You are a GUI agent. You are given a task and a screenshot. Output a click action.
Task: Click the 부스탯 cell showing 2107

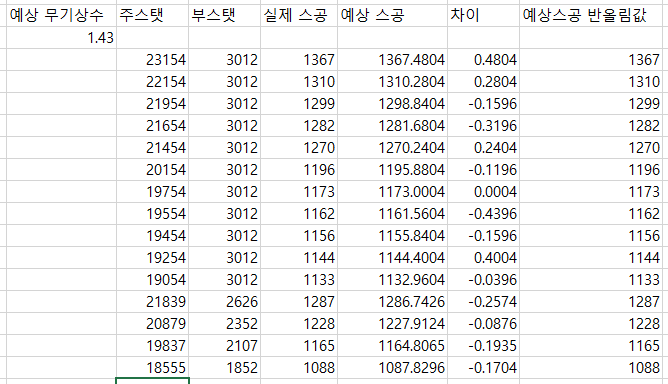[x=225, y=346]
